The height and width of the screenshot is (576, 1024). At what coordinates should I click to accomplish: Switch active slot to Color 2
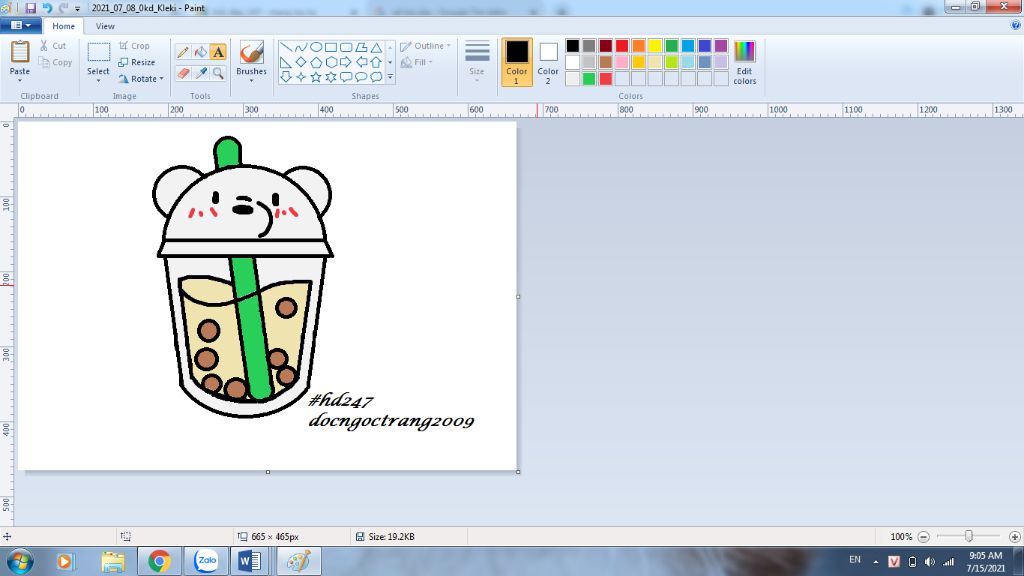pos(548,61)
